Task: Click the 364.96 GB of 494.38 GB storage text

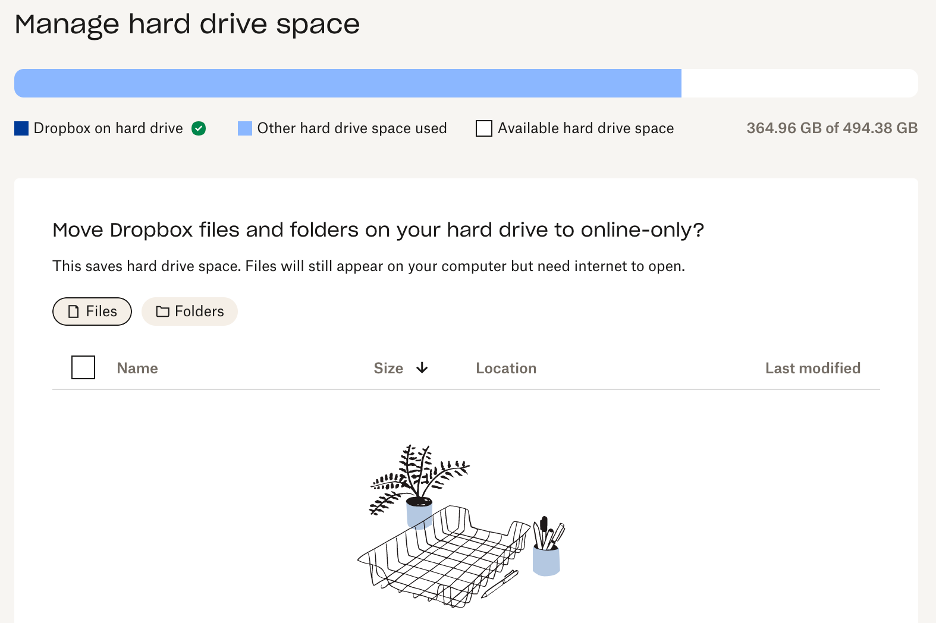Action: tap(831, 128)
